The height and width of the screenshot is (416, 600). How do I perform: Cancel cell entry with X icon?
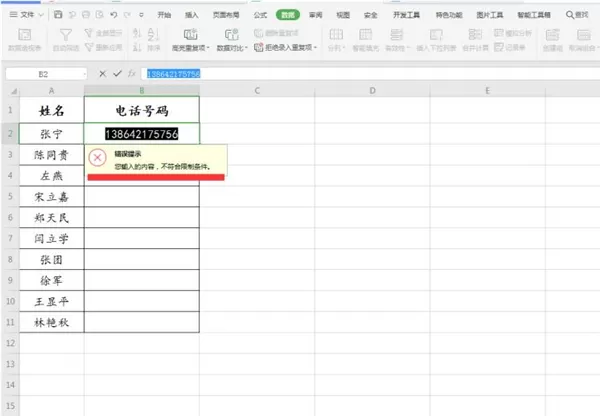103,73
